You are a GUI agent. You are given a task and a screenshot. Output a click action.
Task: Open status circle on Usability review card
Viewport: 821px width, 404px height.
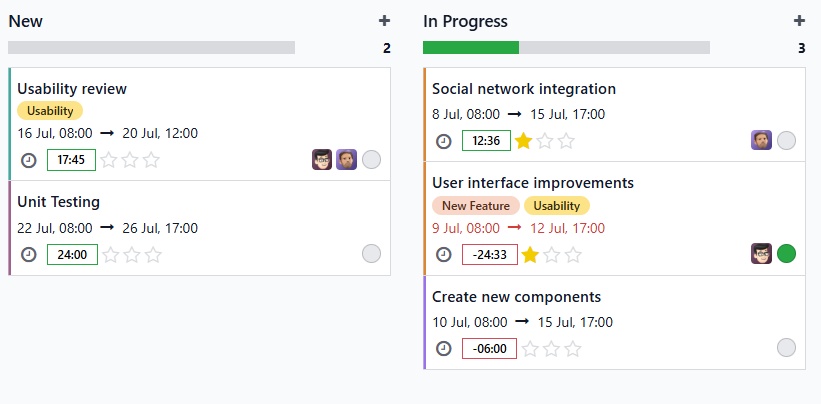pyautogui.click(x=371, y=160)
